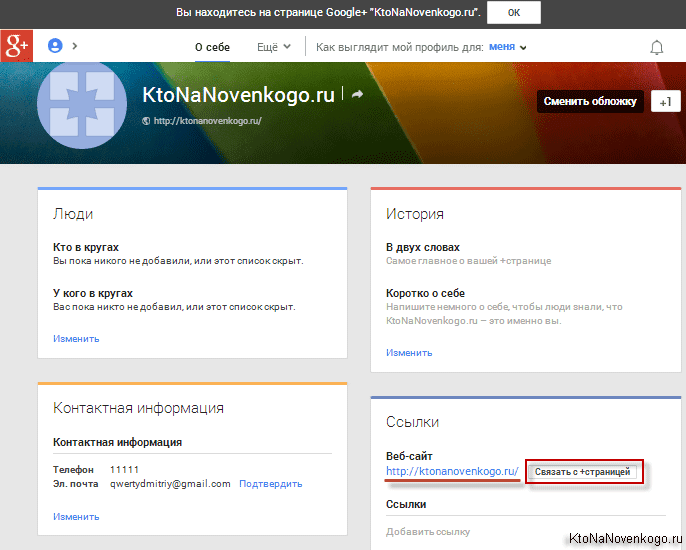The image size is (686, 550).
Task: Click the 'У кого в кругах' heading
Action: [93, 293]
